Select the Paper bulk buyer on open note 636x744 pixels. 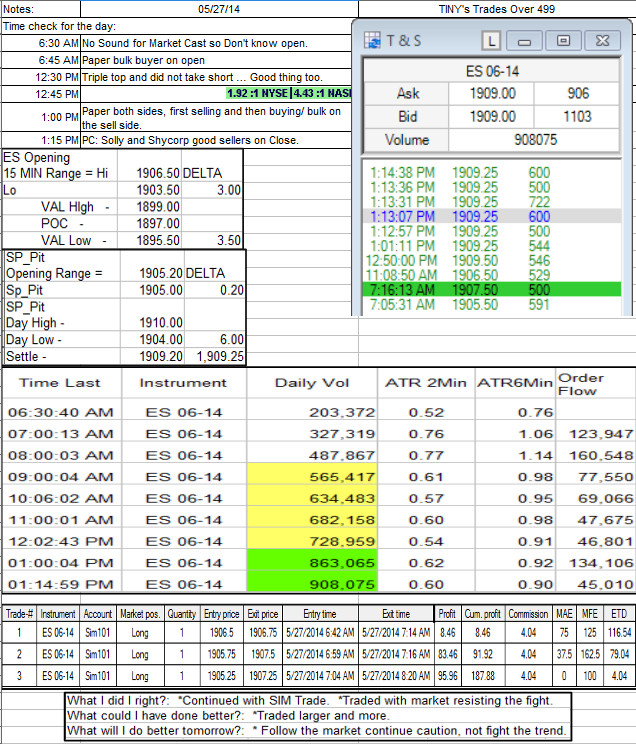[x=143, y=60]
